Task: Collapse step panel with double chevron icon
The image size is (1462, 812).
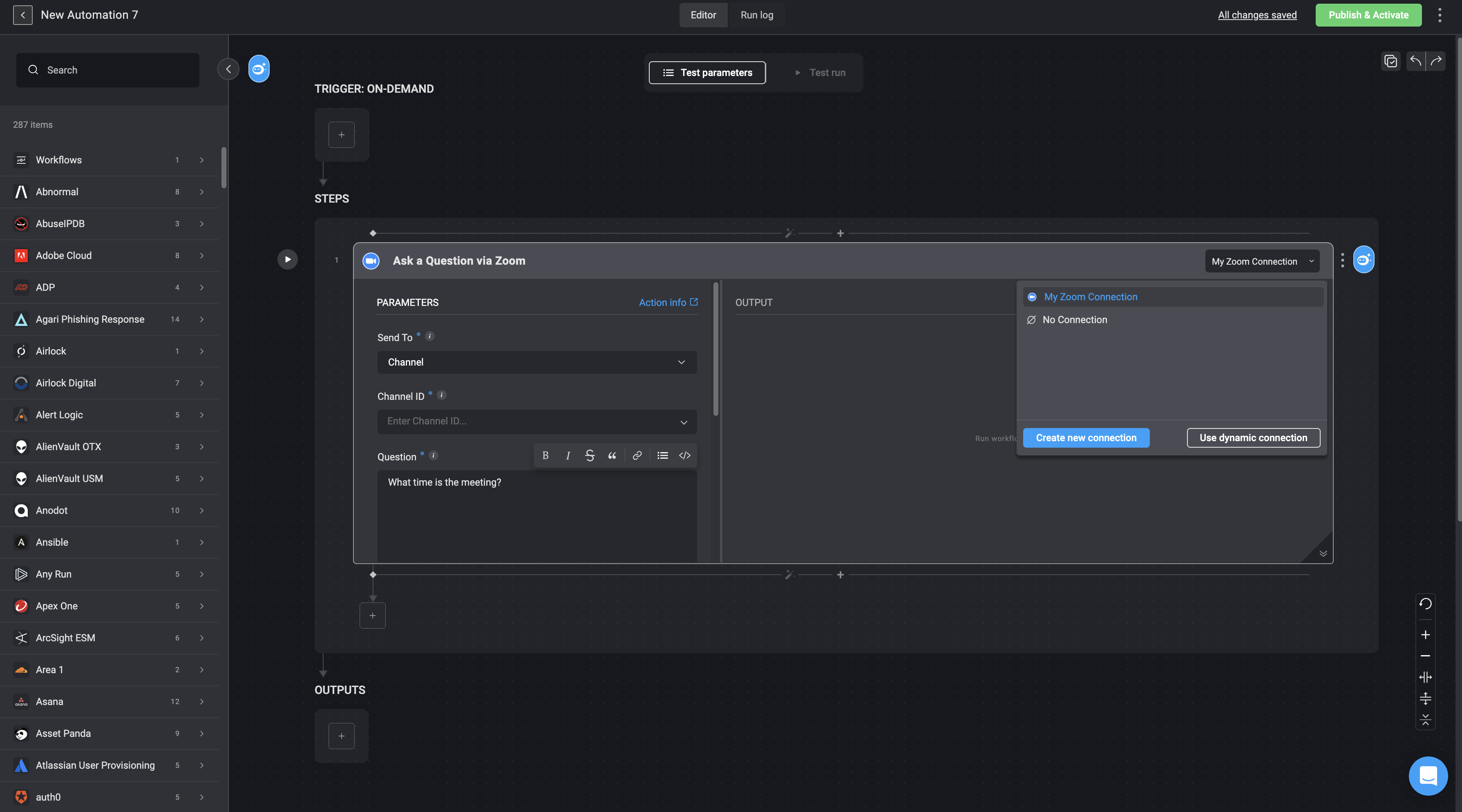Action: [x=1323, y=554]
